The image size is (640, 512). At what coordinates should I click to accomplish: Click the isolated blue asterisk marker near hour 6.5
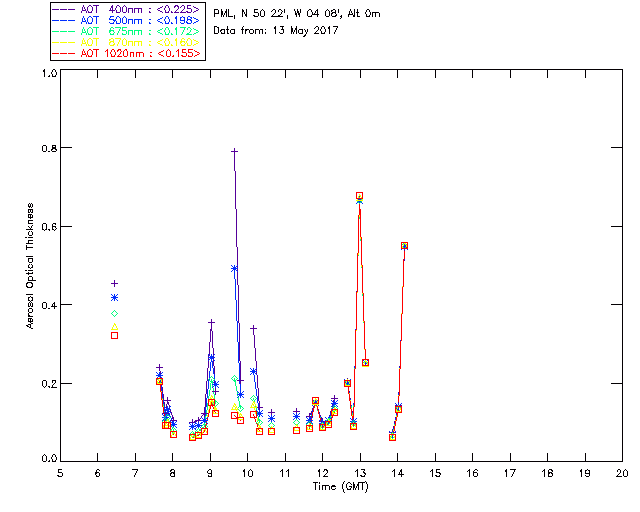pos(115,298)
